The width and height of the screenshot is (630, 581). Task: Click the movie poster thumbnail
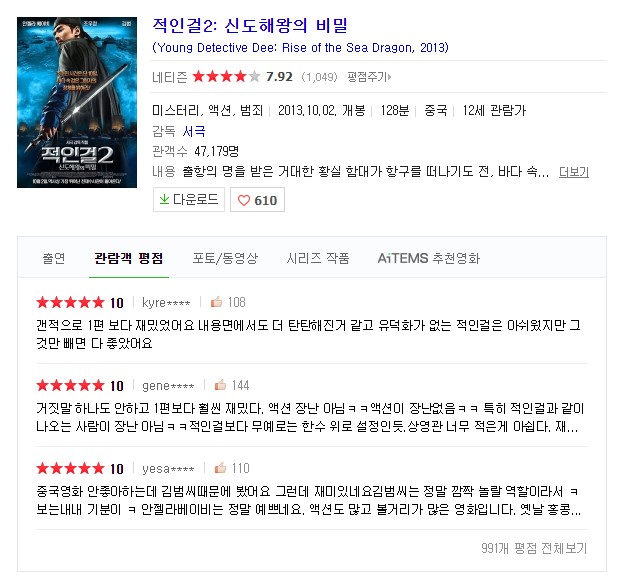click(77, 102)
